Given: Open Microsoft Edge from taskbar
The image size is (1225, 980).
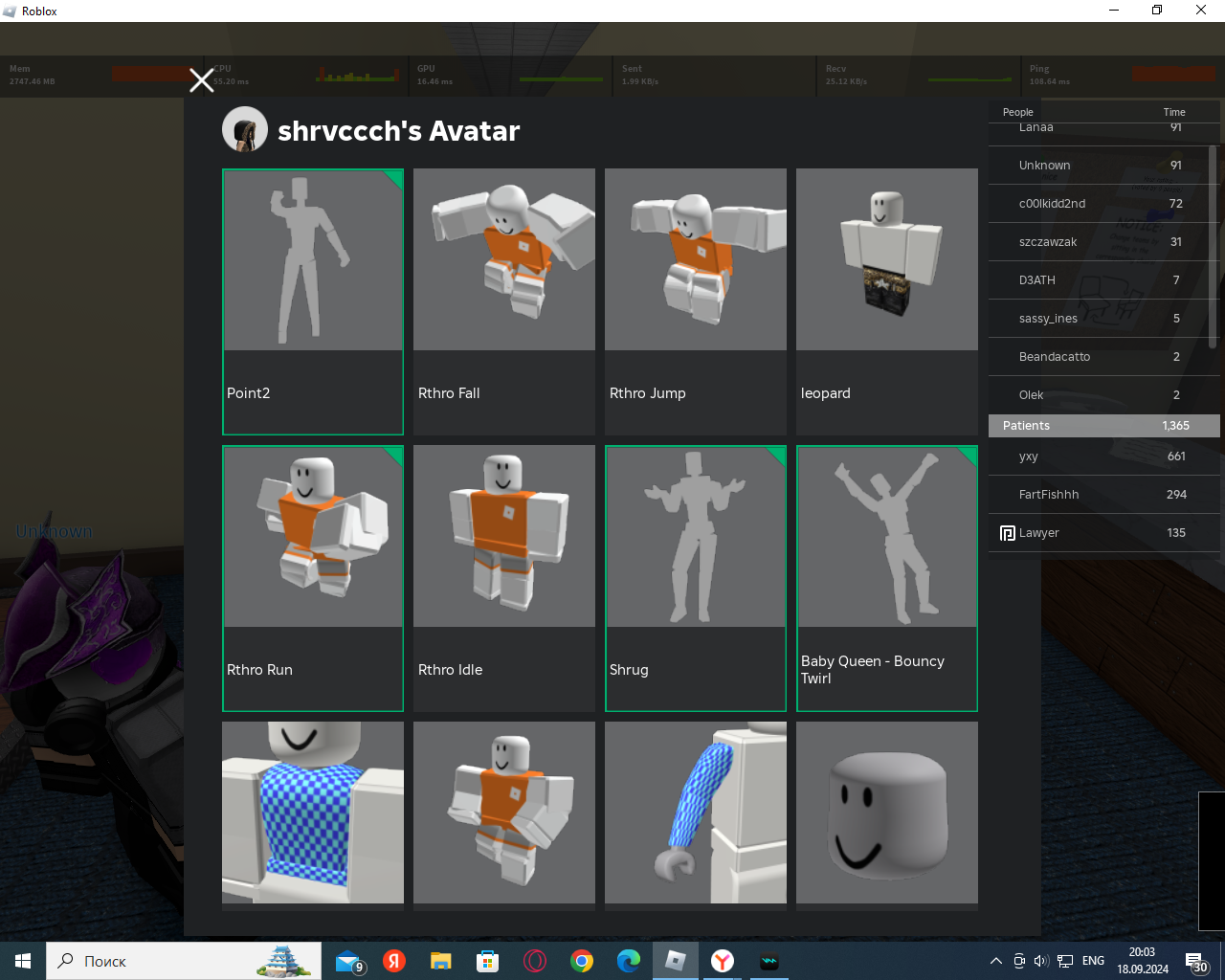Looking at the screenshot, I should (628, 961).
